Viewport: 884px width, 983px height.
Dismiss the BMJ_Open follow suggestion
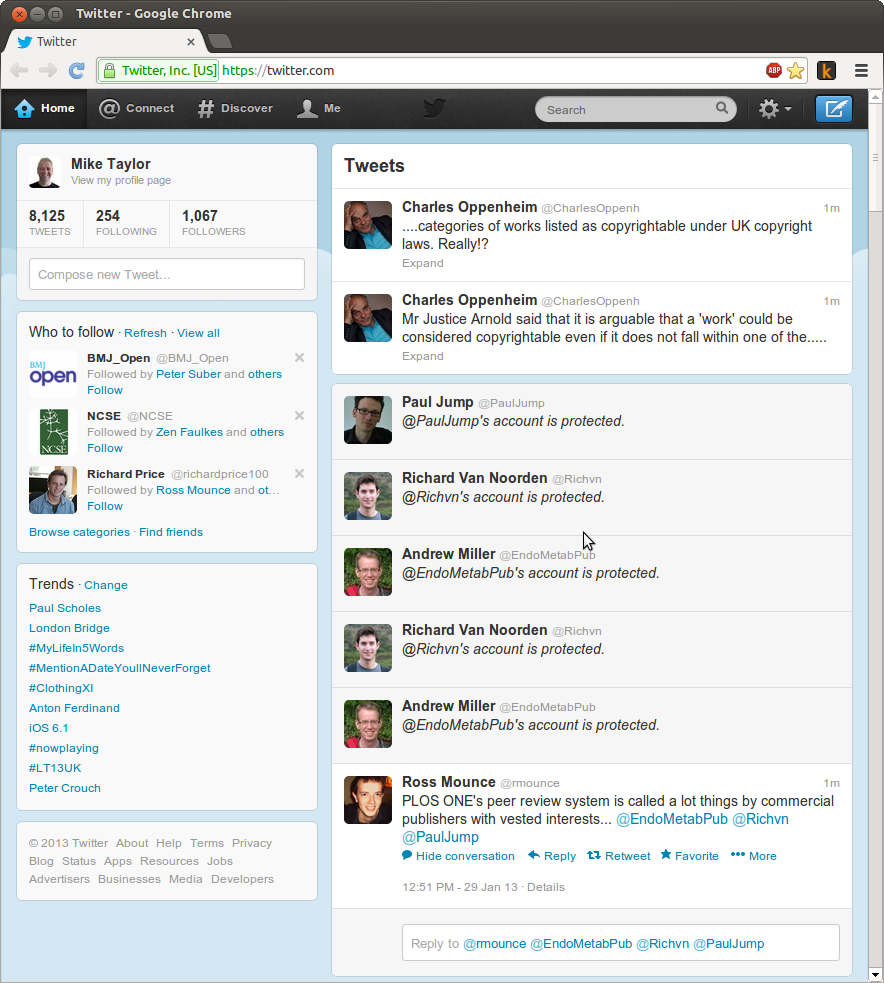tap(300, 357)
